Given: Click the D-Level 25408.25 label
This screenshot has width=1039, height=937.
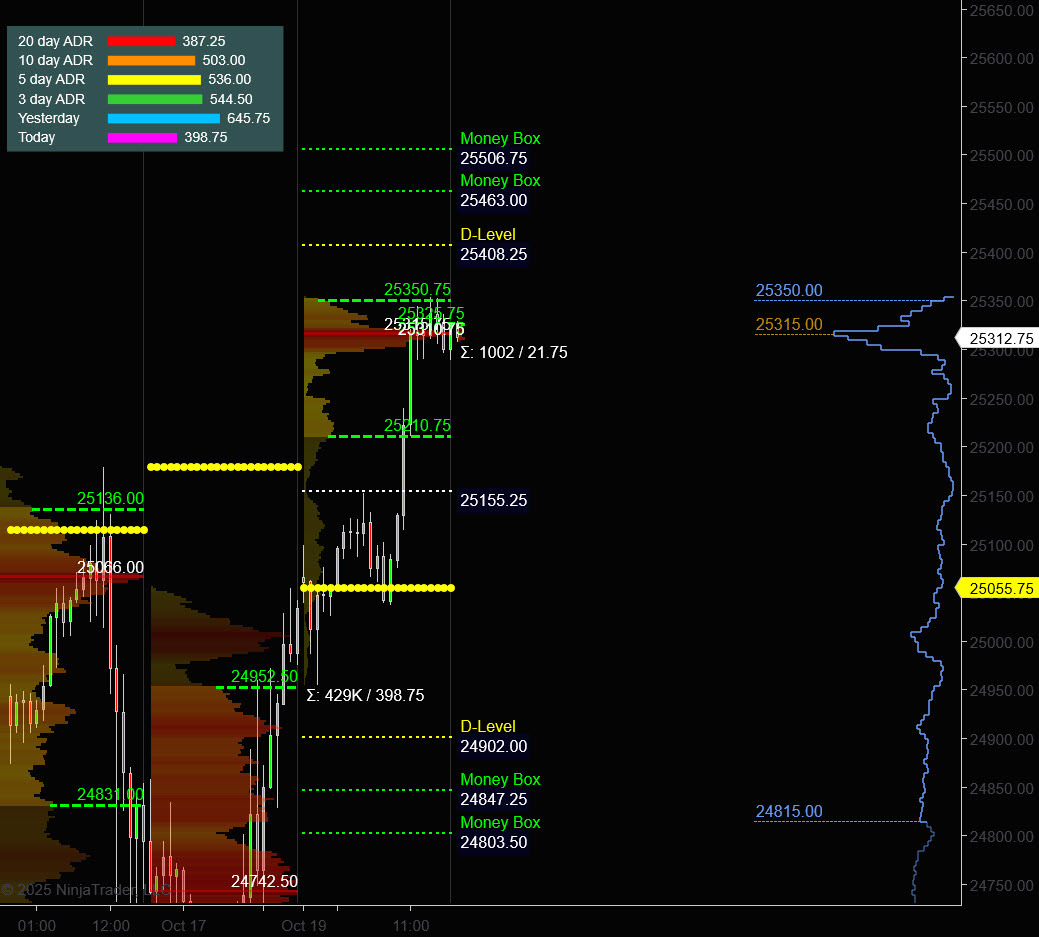Looking at the screenshot, I should [x=493, y=244].
